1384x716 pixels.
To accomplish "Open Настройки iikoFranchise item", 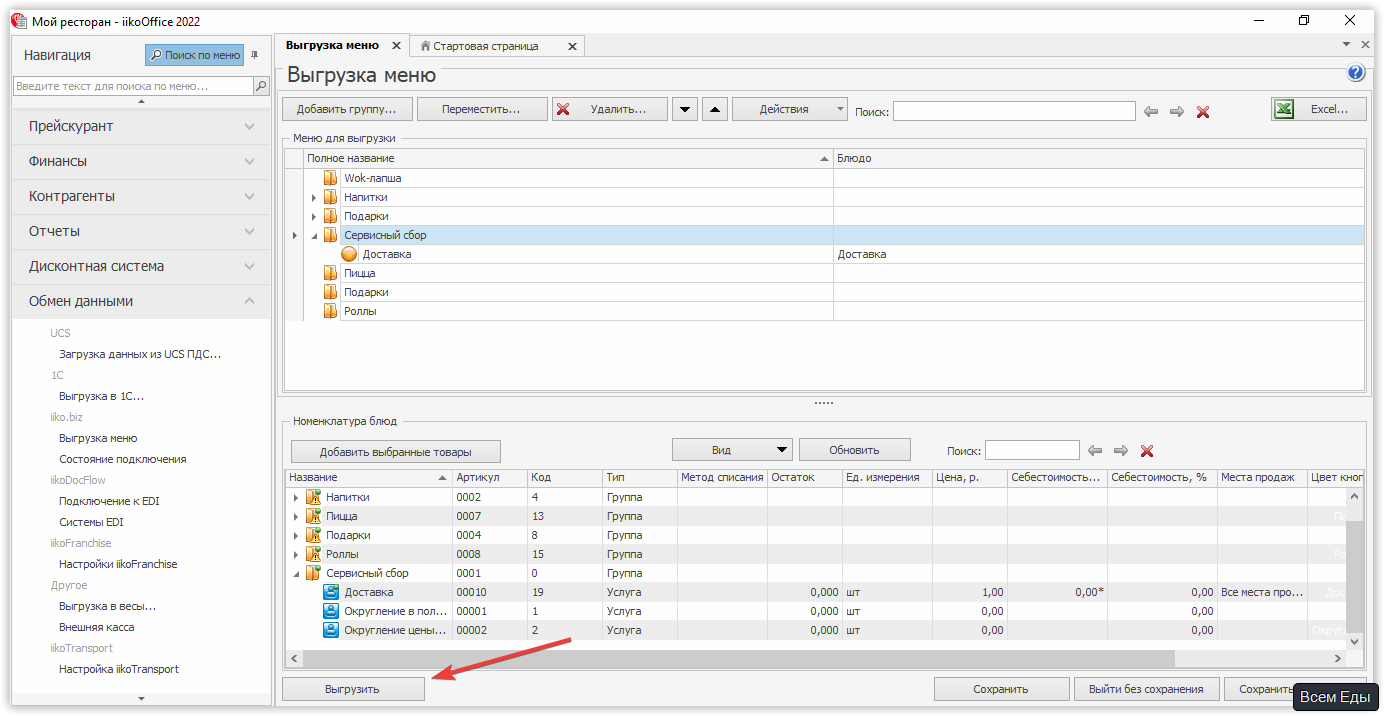I will coord(118,564).
